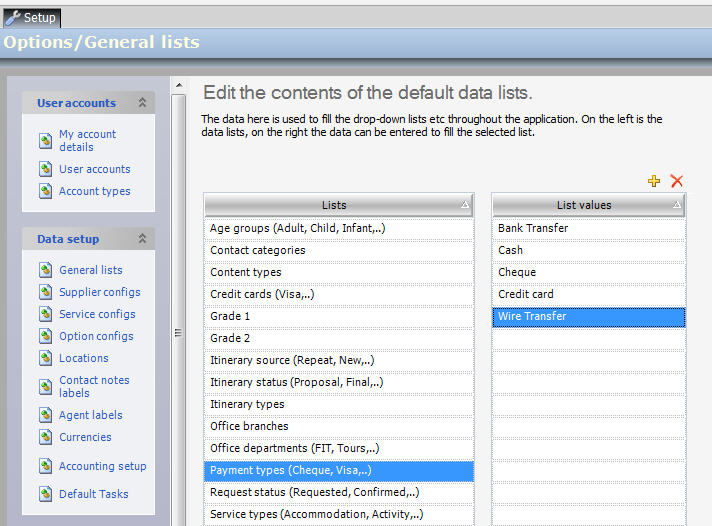Click the icon next to Locations

(45, 358)
